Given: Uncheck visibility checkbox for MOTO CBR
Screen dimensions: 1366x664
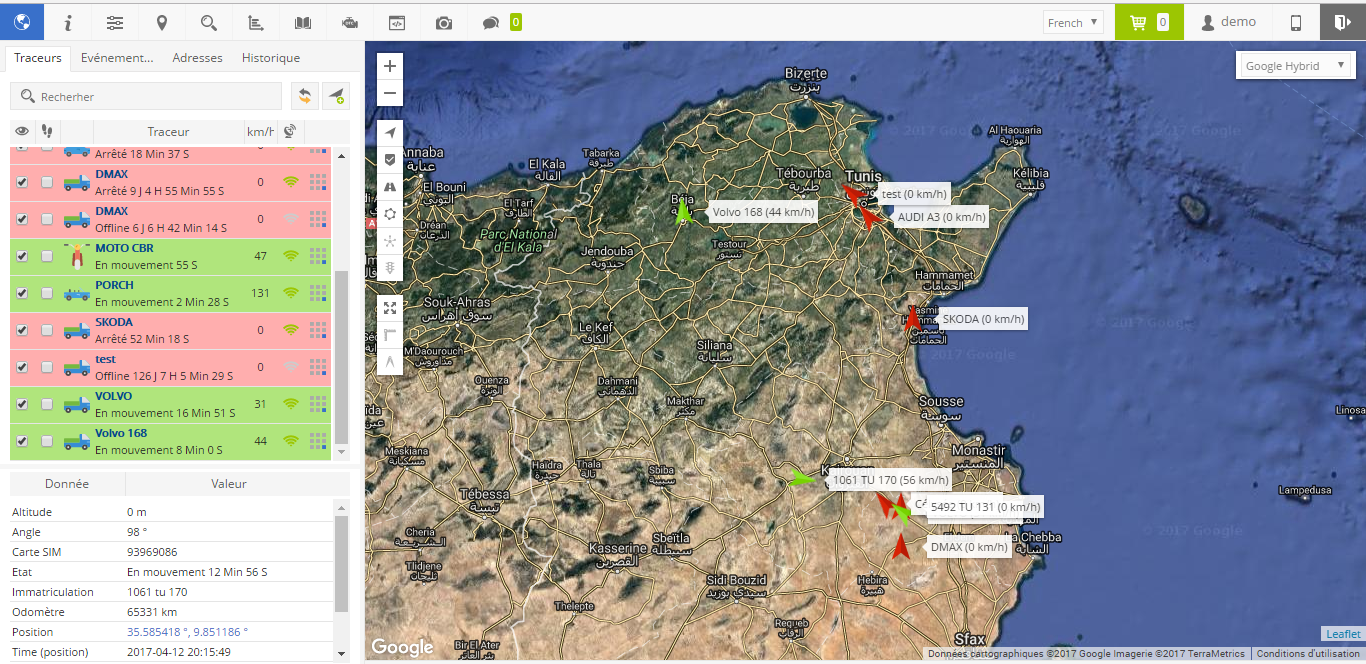Looking at the screenshot, I should [x=22, y=256].
